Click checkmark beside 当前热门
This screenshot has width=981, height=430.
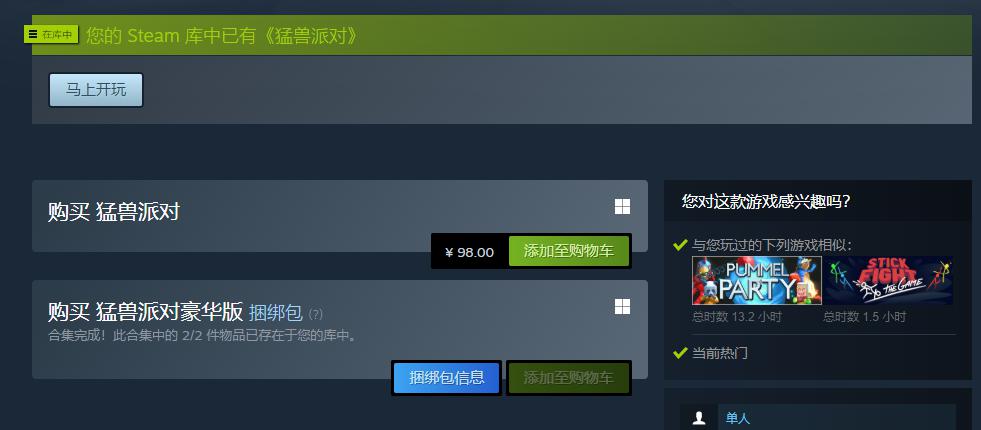tap(680, 353)
